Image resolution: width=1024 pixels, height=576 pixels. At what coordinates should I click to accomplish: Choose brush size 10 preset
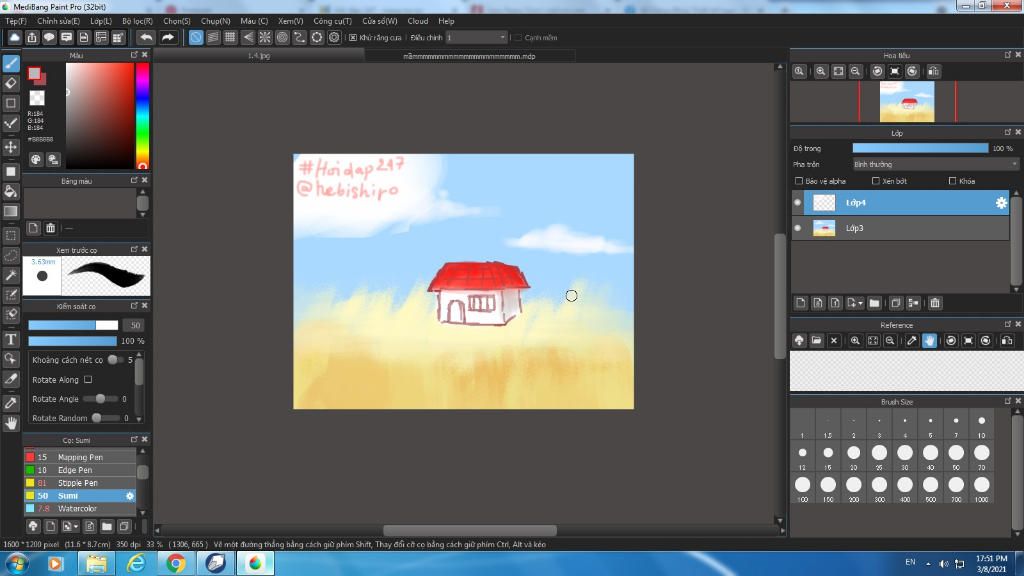point(982,425)
